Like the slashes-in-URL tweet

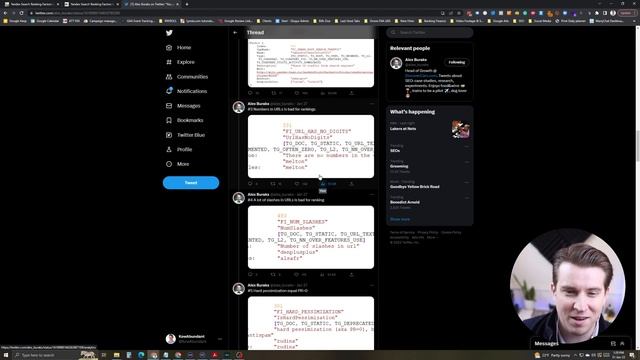297,275
